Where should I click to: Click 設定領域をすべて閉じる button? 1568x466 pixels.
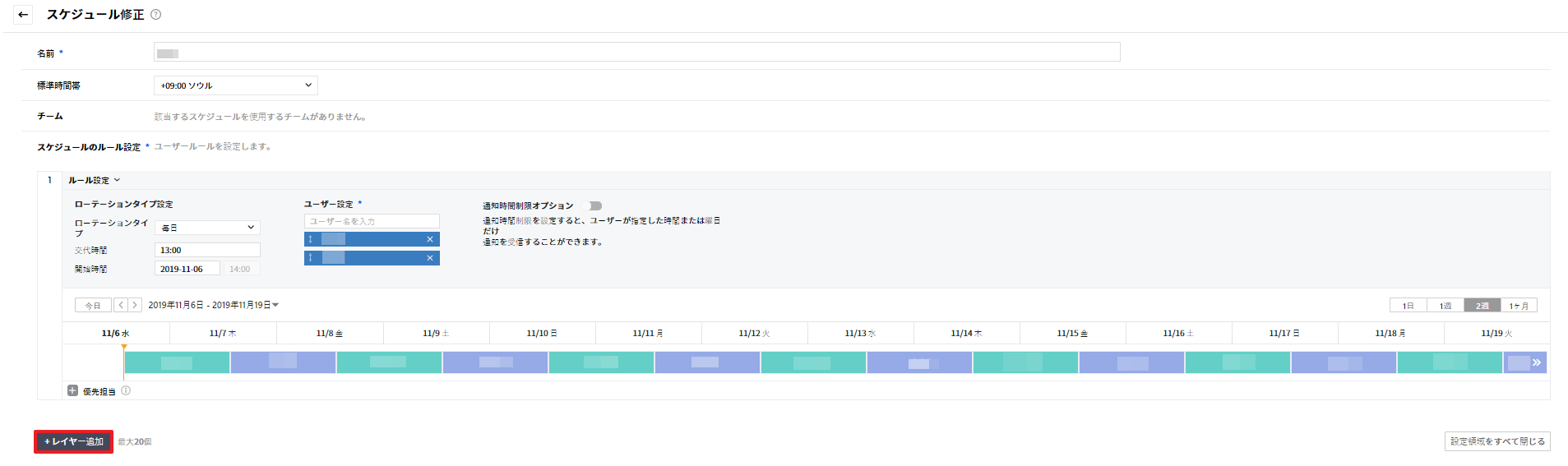(x=1496, y=441)
